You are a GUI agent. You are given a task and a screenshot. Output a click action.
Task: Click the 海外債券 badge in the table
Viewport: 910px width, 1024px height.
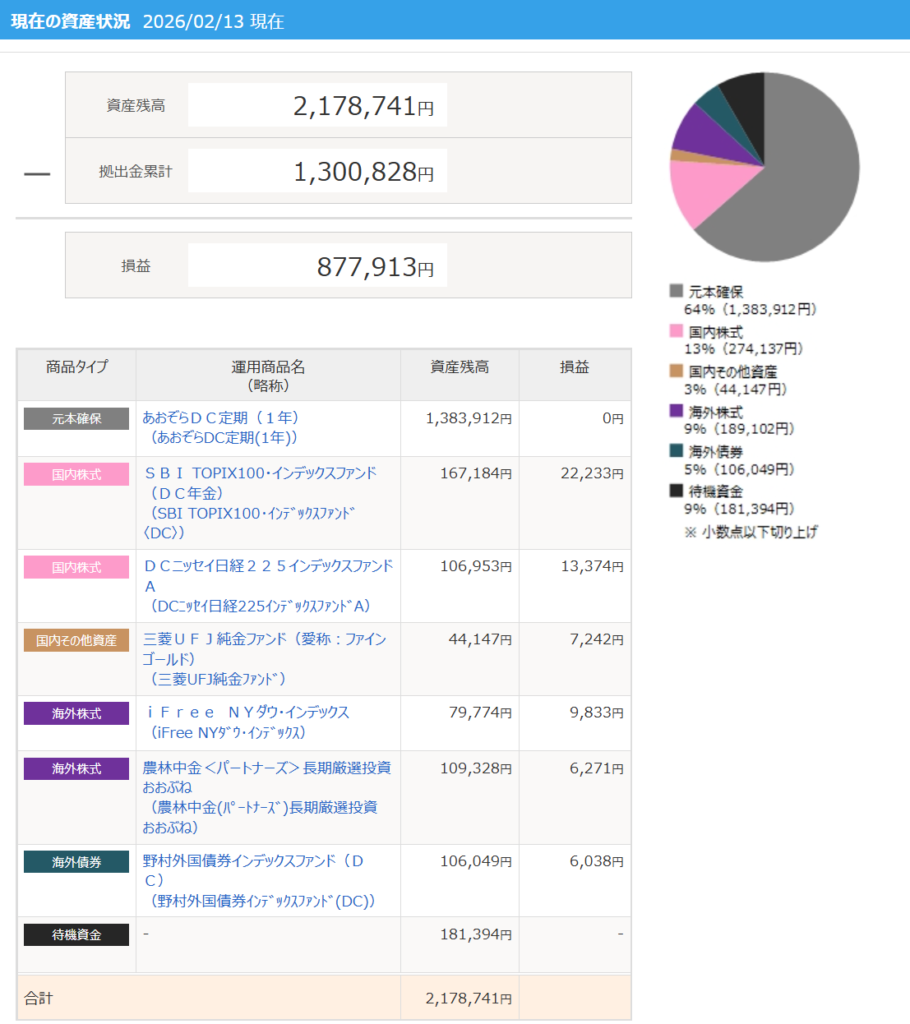[76, 861]
